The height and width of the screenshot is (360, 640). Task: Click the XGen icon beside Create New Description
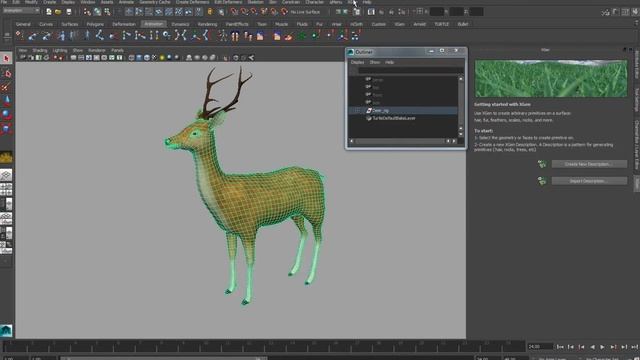[542, 164]
